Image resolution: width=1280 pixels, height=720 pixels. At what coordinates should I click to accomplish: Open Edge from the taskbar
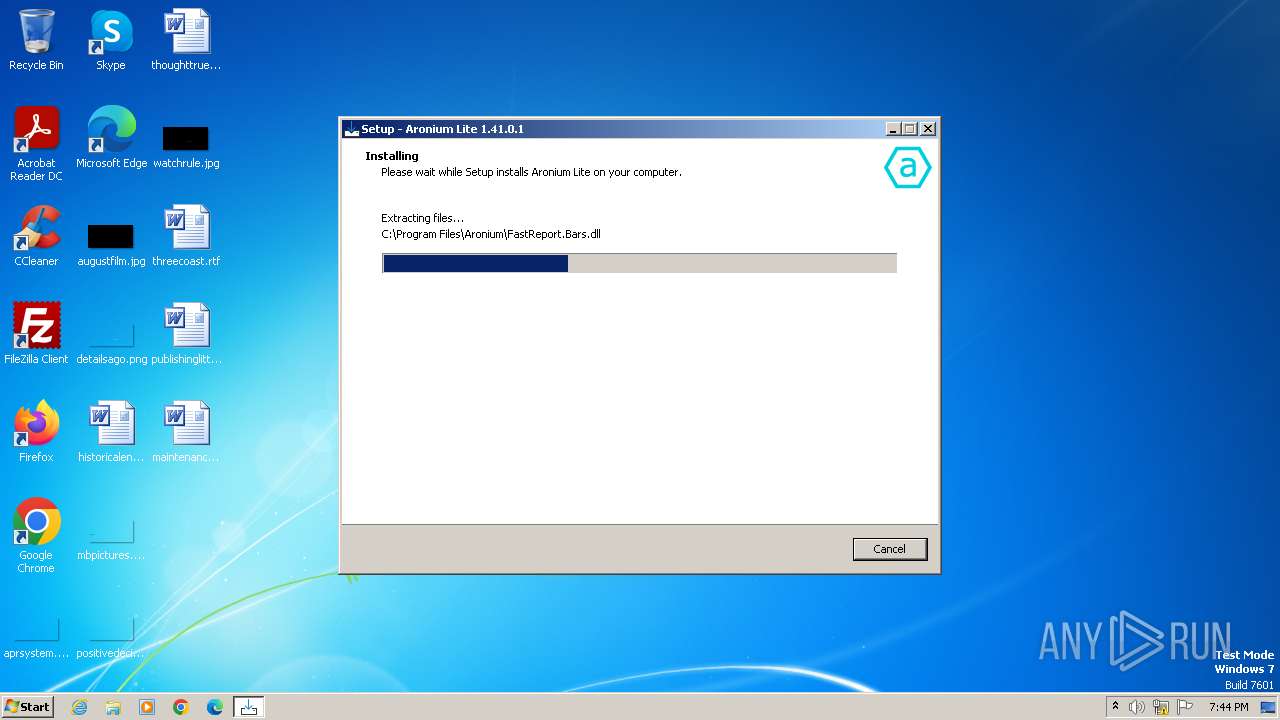tap(215, 707)
